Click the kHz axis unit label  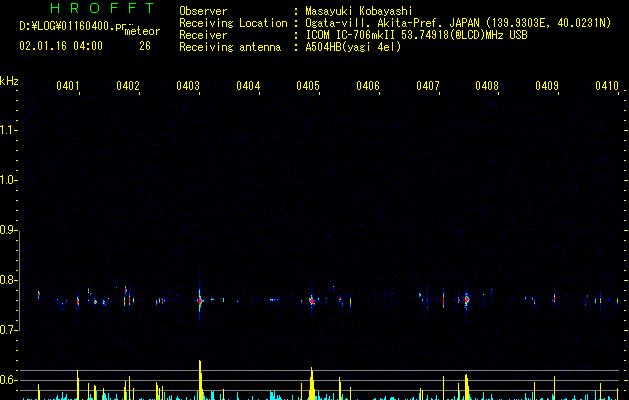pyautogui.click(x=9, y=81)
